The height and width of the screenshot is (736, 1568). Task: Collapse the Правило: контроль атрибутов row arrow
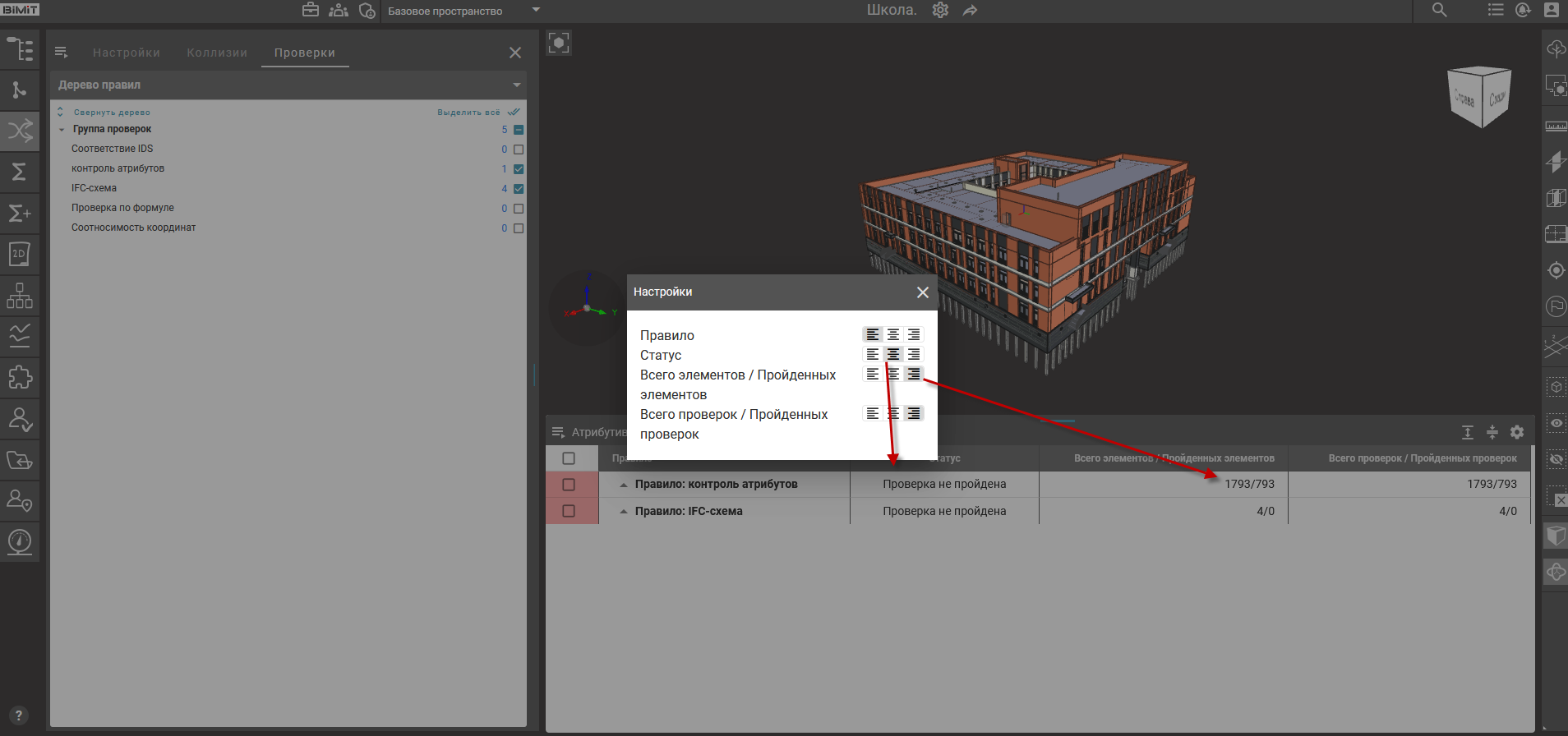click(x=624, y=485)
